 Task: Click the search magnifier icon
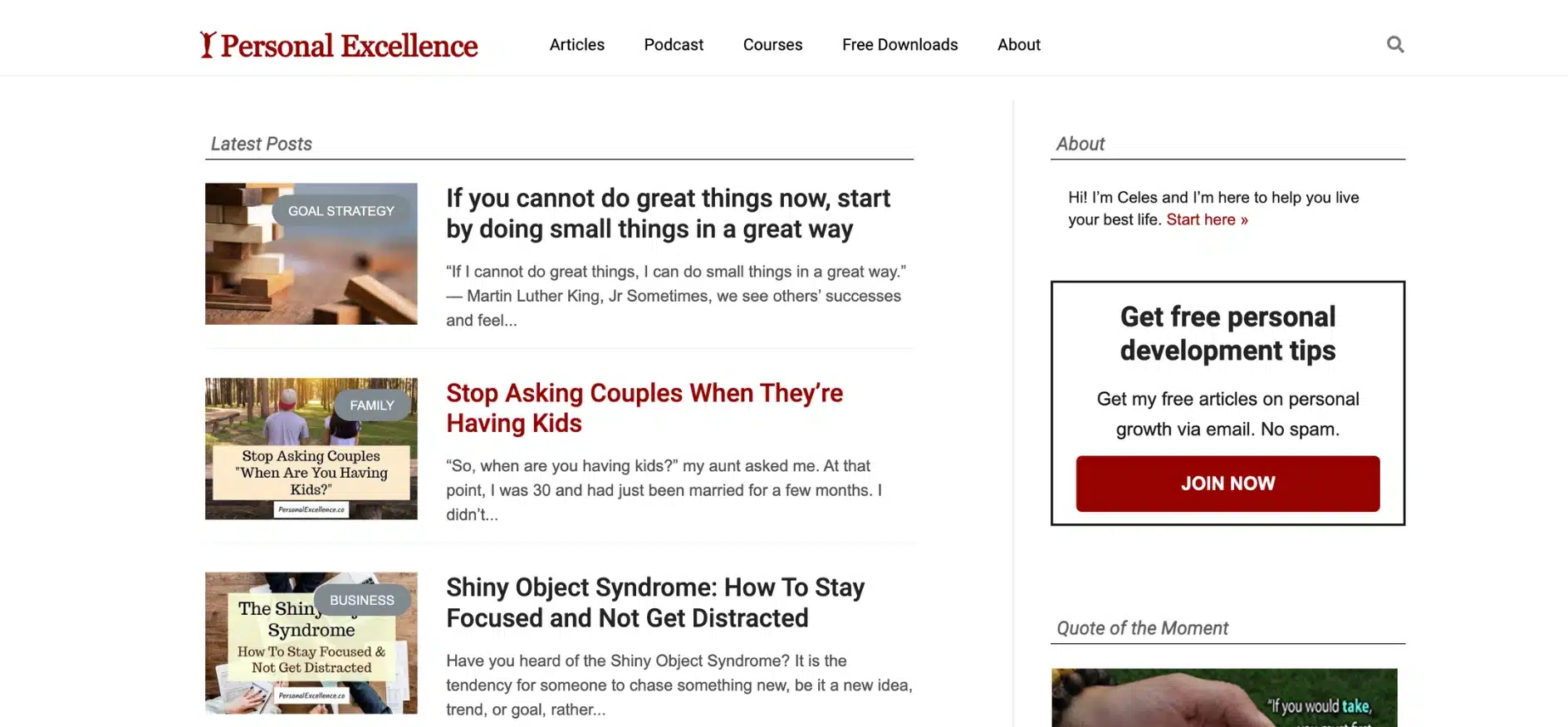click(1395, 45)
